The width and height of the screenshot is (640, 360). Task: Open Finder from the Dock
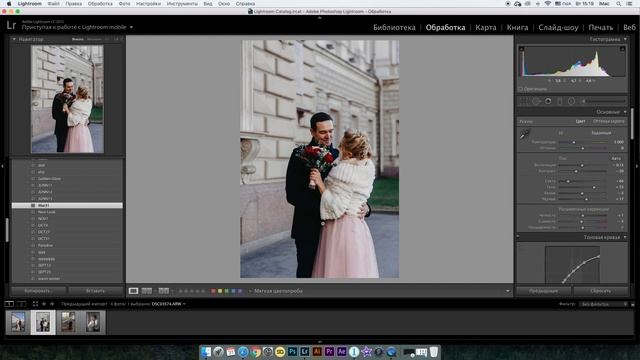tap(206, 351)
